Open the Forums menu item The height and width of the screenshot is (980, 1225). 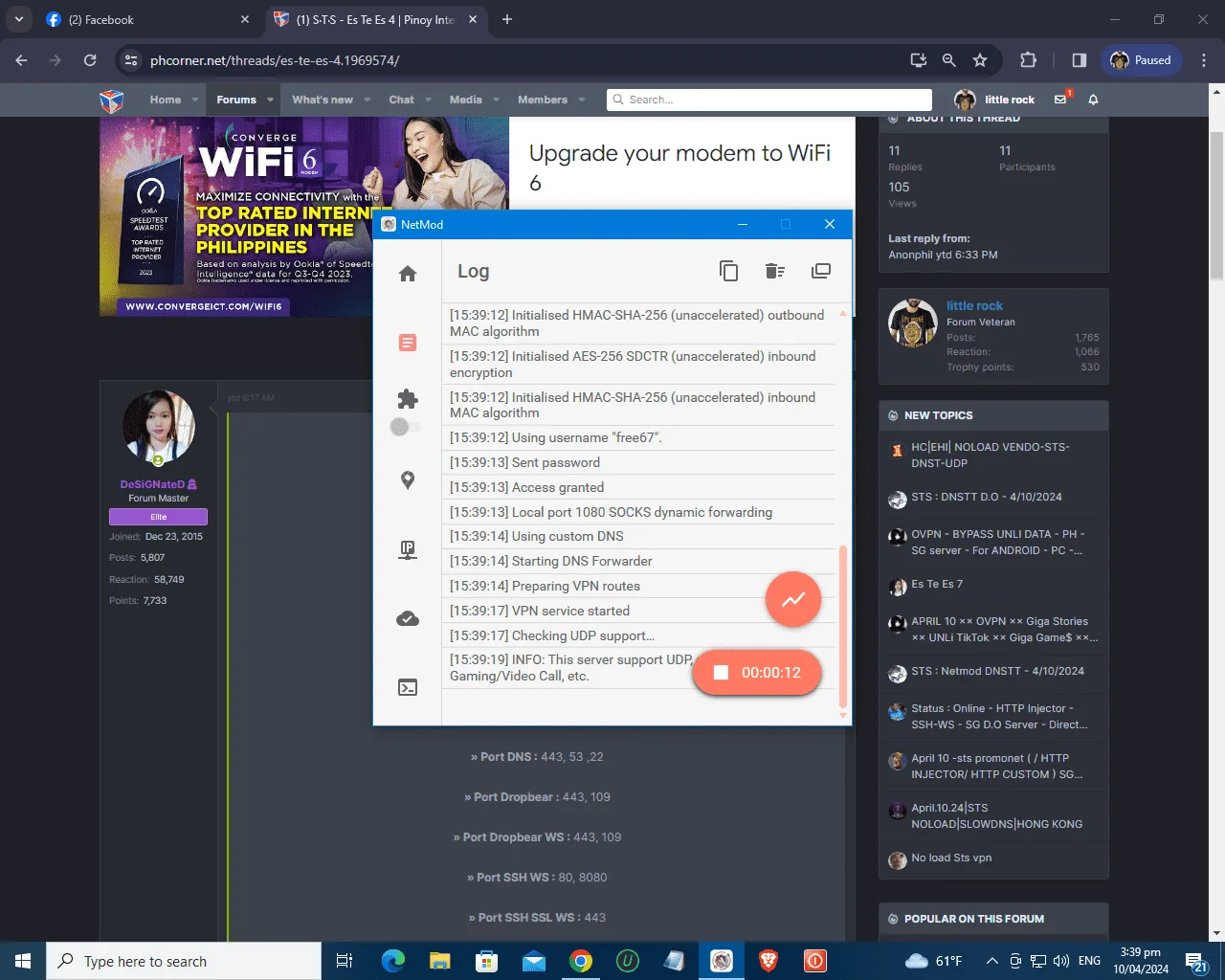[236, 100]
